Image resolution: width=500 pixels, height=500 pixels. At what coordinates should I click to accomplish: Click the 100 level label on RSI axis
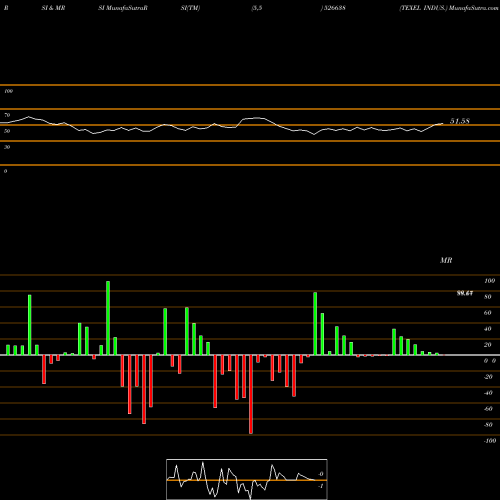(8, 91)
